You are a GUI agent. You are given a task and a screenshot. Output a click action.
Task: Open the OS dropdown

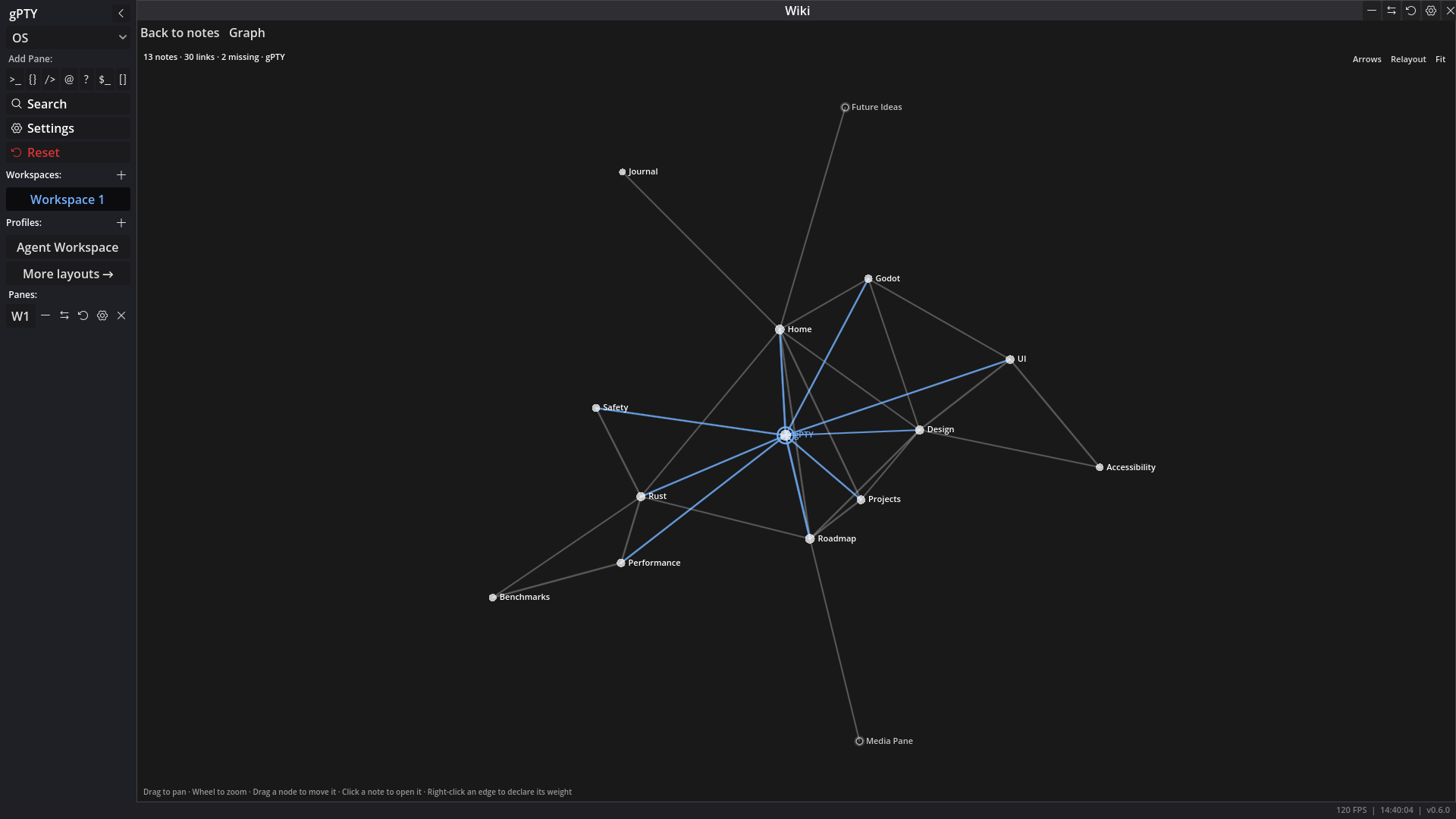pos(68,38)
